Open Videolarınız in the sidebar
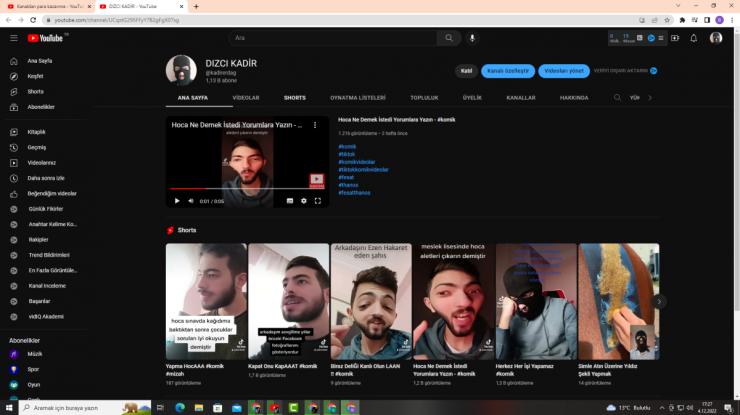This screenshot has height=415, width=740. [43, 163]
